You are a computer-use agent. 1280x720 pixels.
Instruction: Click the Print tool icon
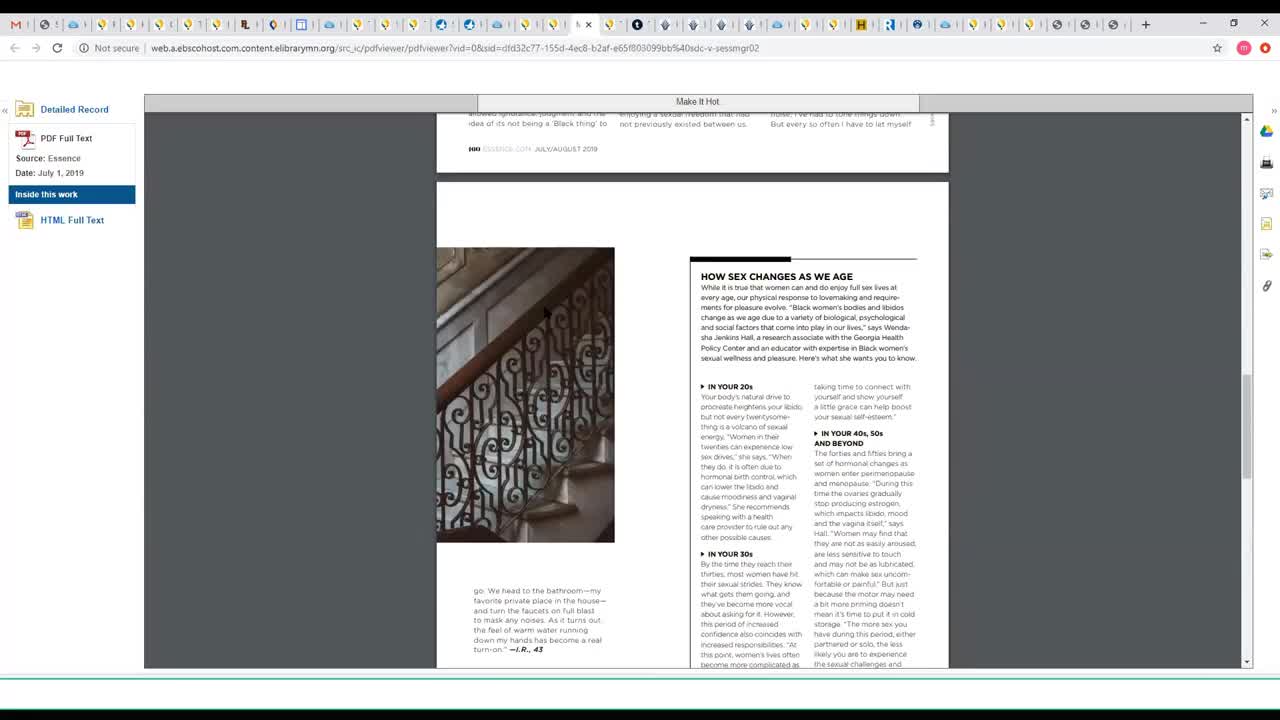1266,163
